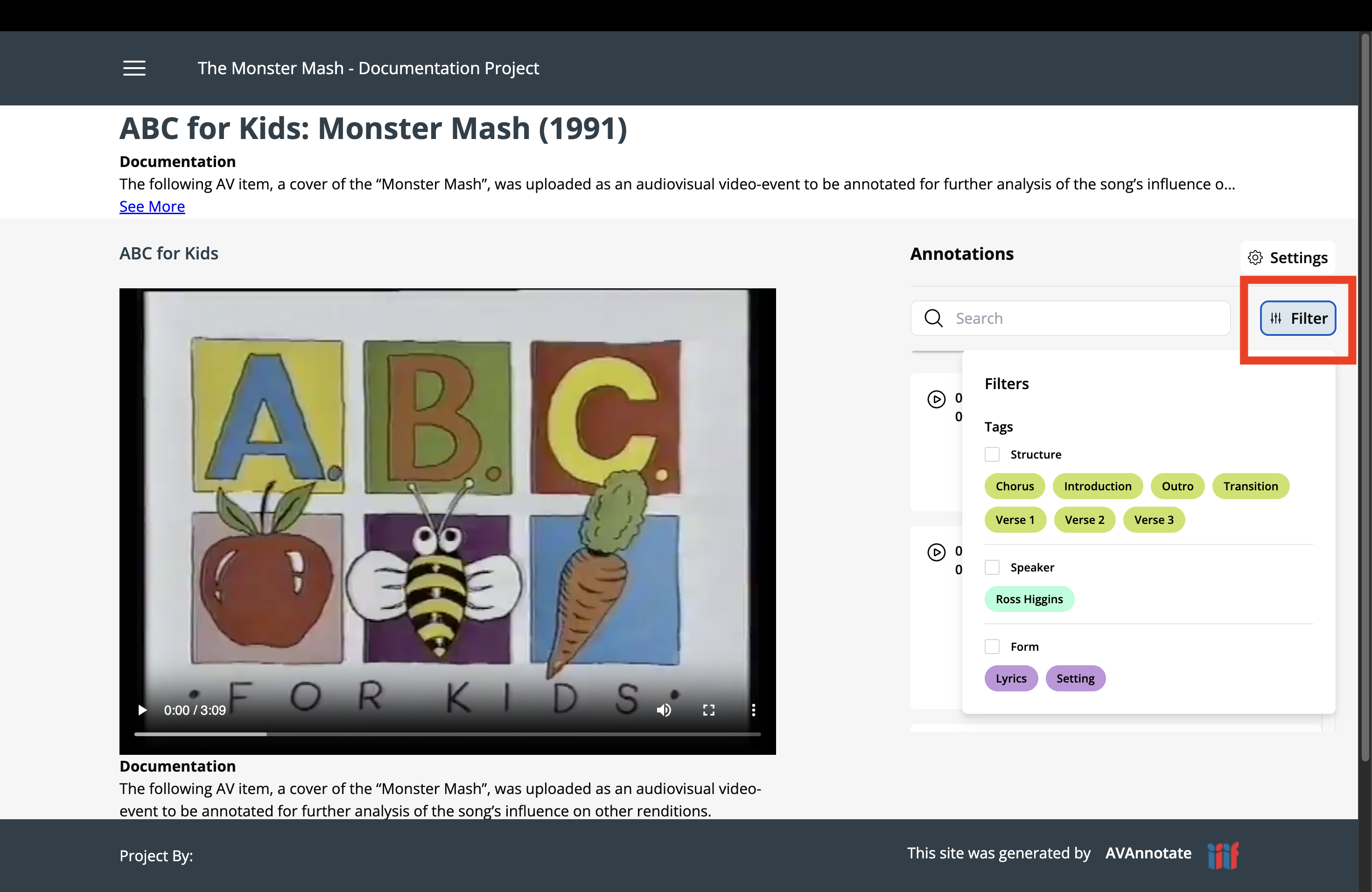Play the first annotation clip
Viewport: 1372px width, 892px height.
(x=936, y=399)
